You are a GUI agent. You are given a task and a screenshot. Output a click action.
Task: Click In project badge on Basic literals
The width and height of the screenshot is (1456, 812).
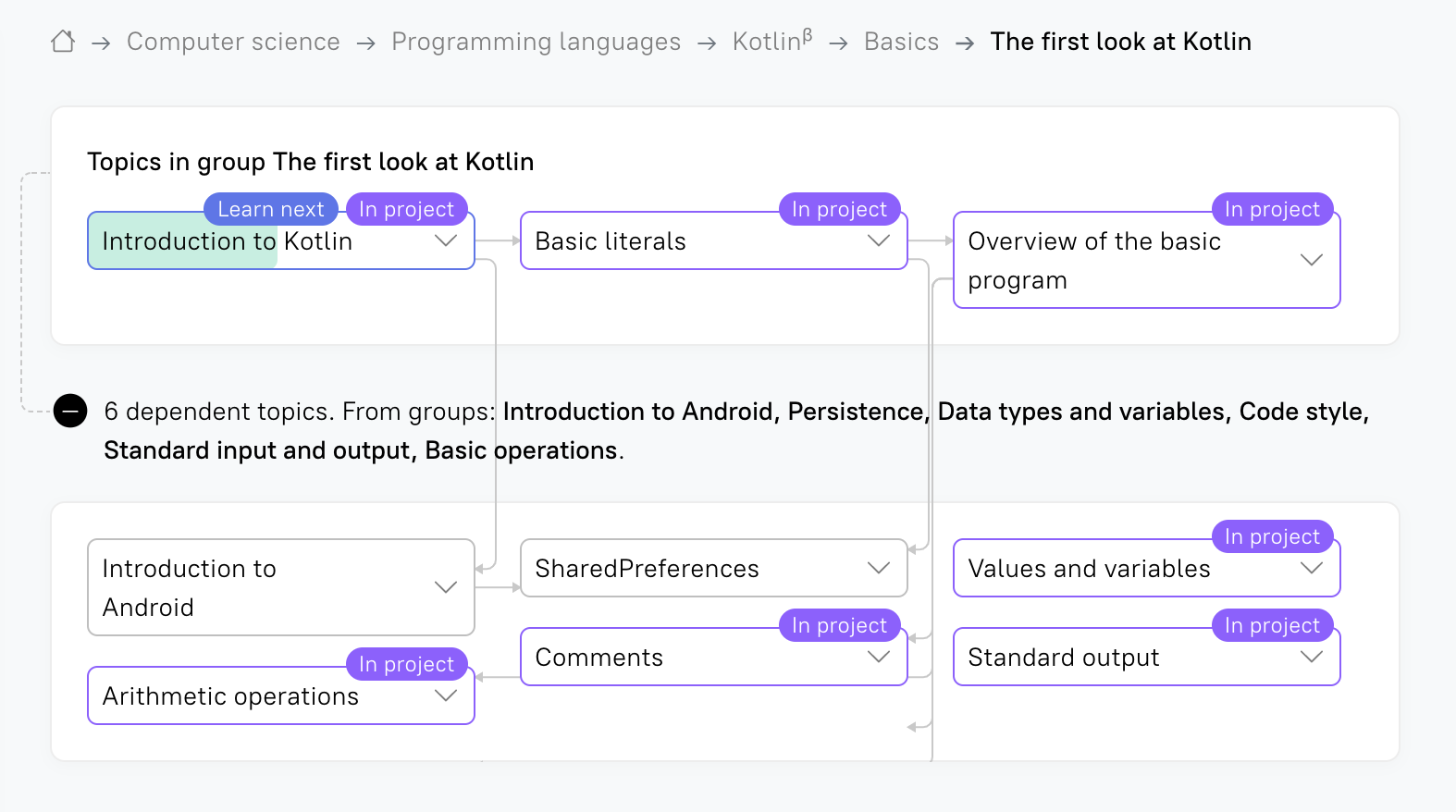(840, 209)
